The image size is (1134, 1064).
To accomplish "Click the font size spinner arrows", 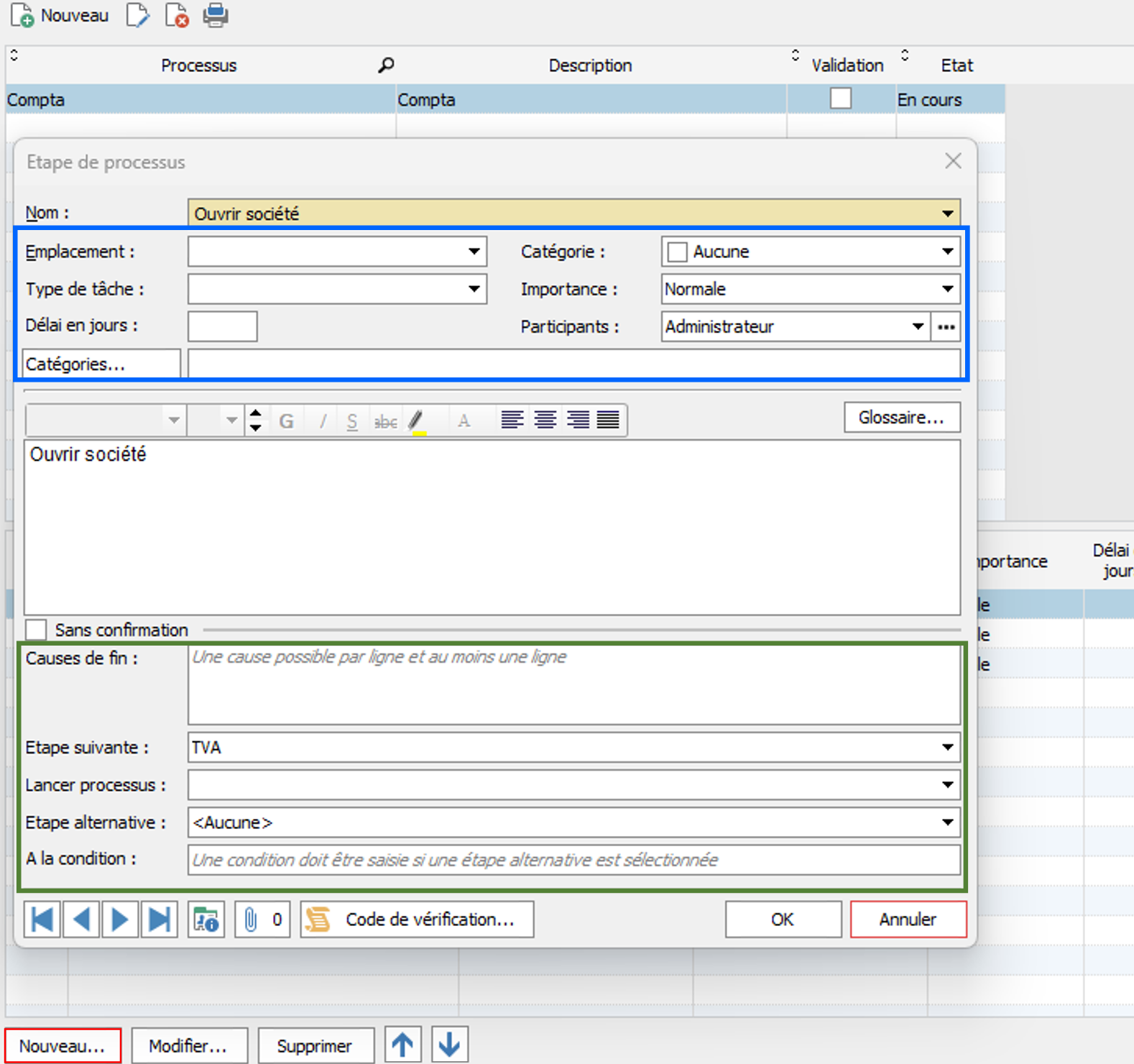I will click(256, 420).
